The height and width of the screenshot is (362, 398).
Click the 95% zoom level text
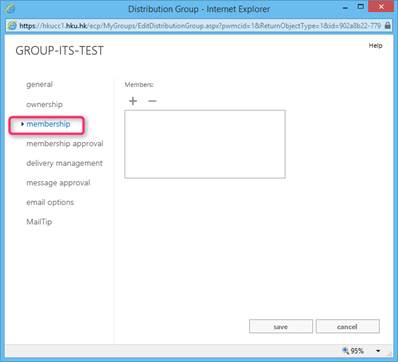click(357, 351)
